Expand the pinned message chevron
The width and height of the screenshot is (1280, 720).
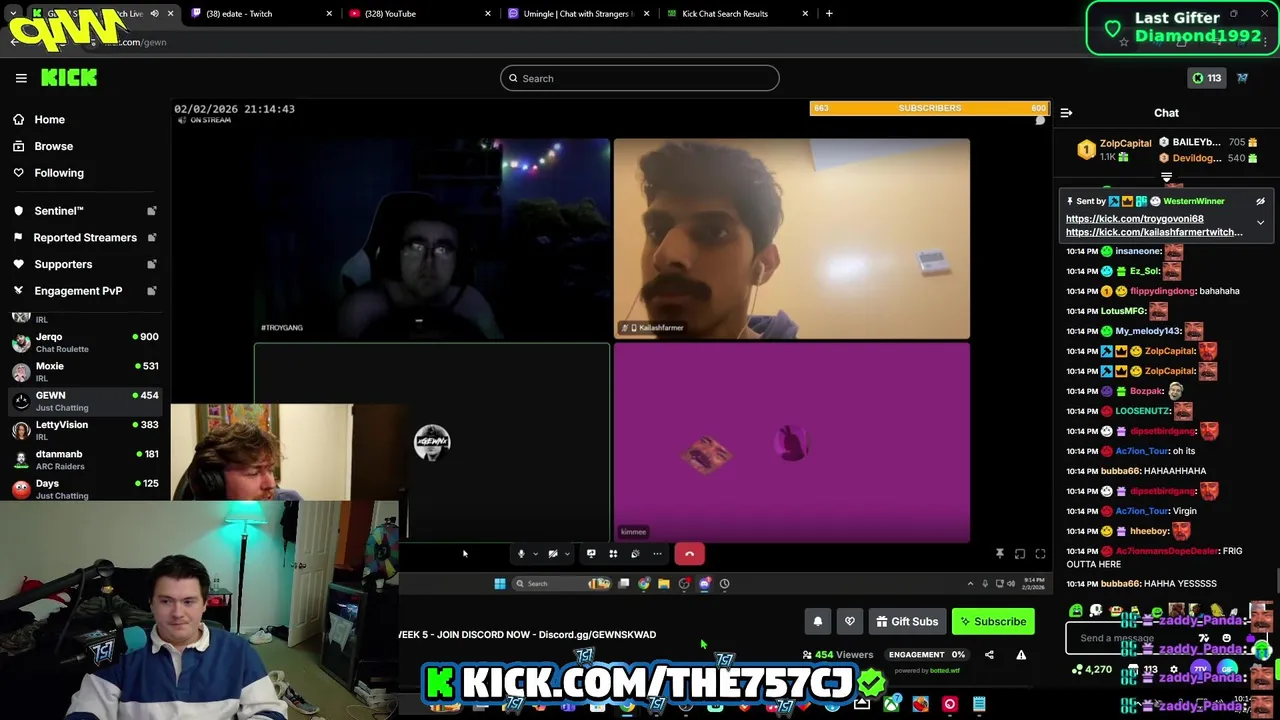[x=1260, y=223]
